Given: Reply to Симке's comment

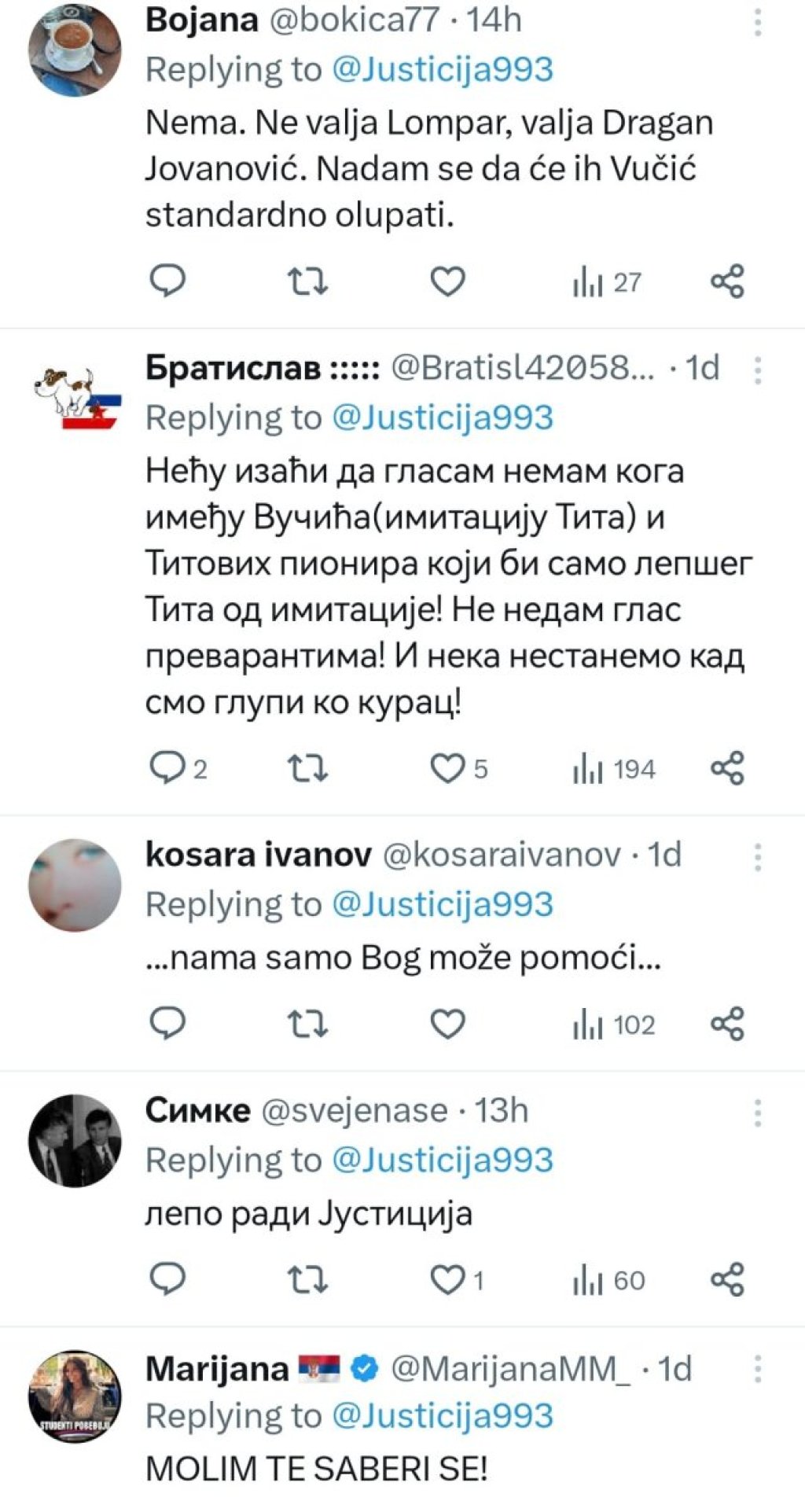Looking at the screenshot, I should 167,1280.
